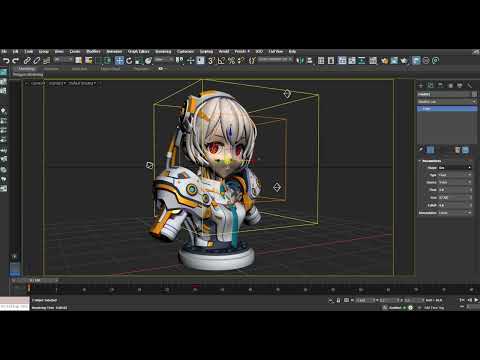Activate the Select and Manipulate tool
Screen dimensions: 480x360
(x=190, y=60)
